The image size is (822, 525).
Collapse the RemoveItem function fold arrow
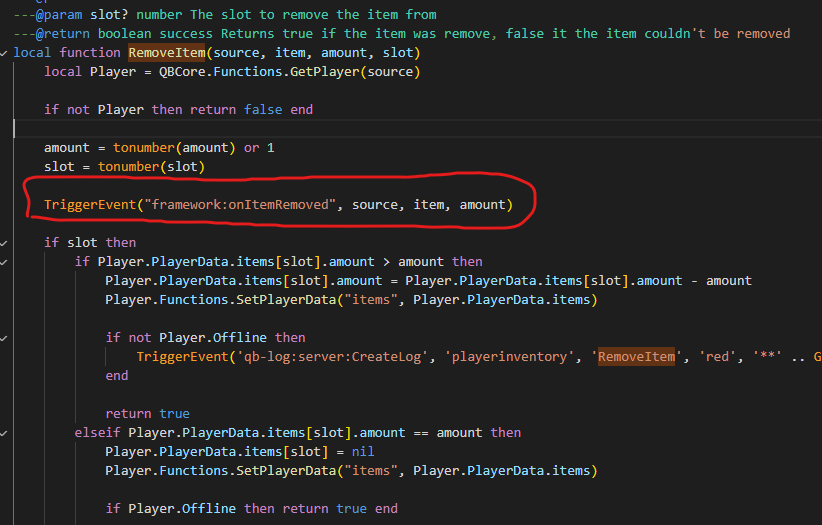tap(6, 52)
